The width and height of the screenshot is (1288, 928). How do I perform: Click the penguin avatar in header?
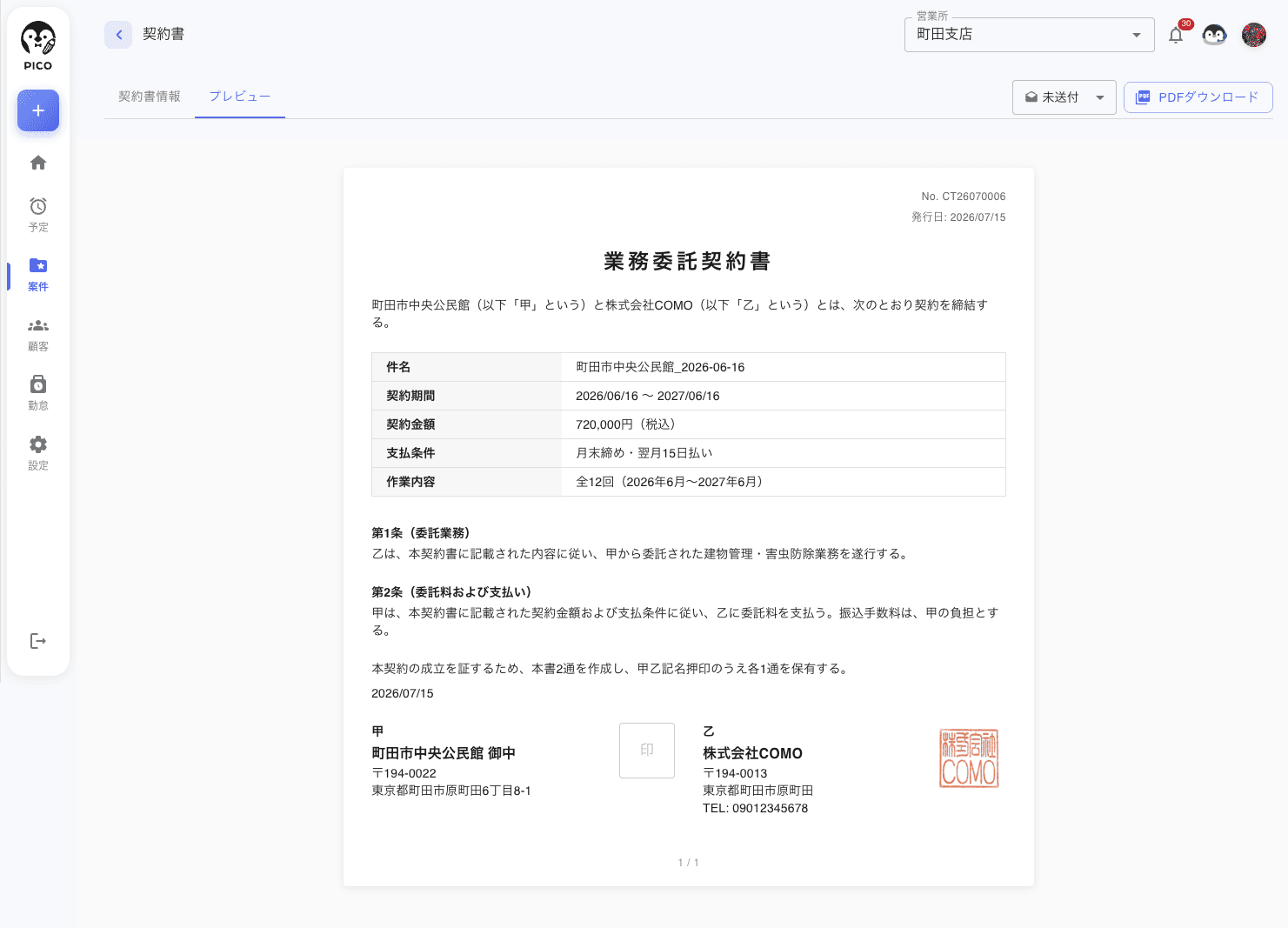pos(1214,35)
